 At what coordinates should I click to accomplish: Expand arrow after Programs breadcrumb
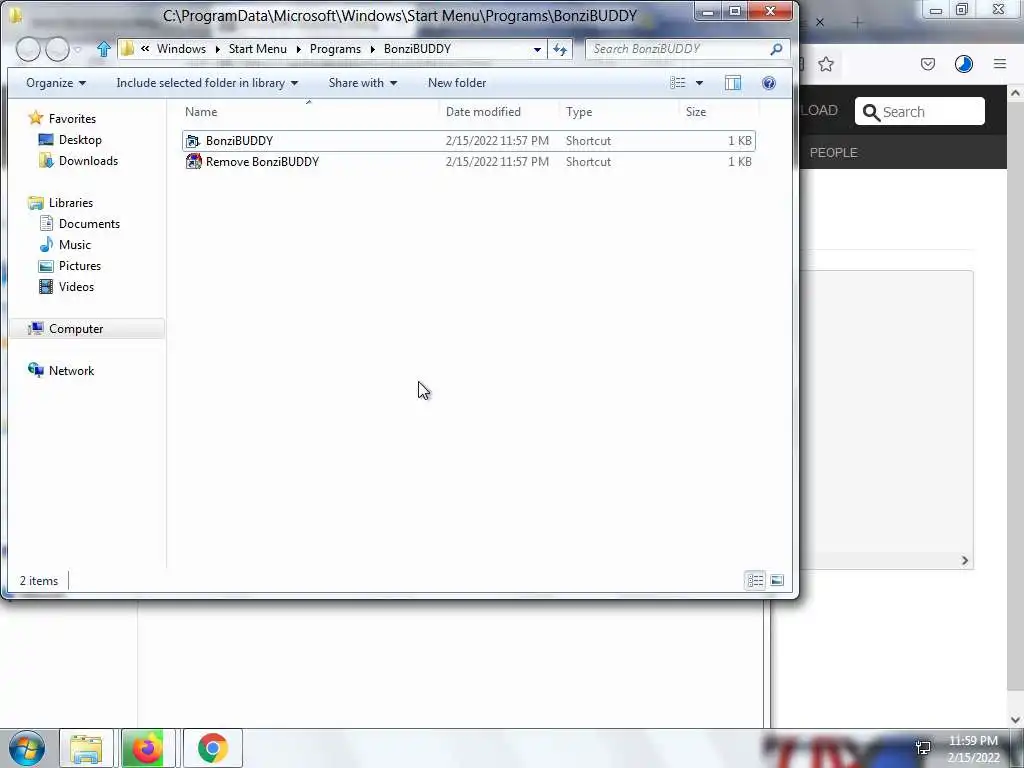pos(372,49)
